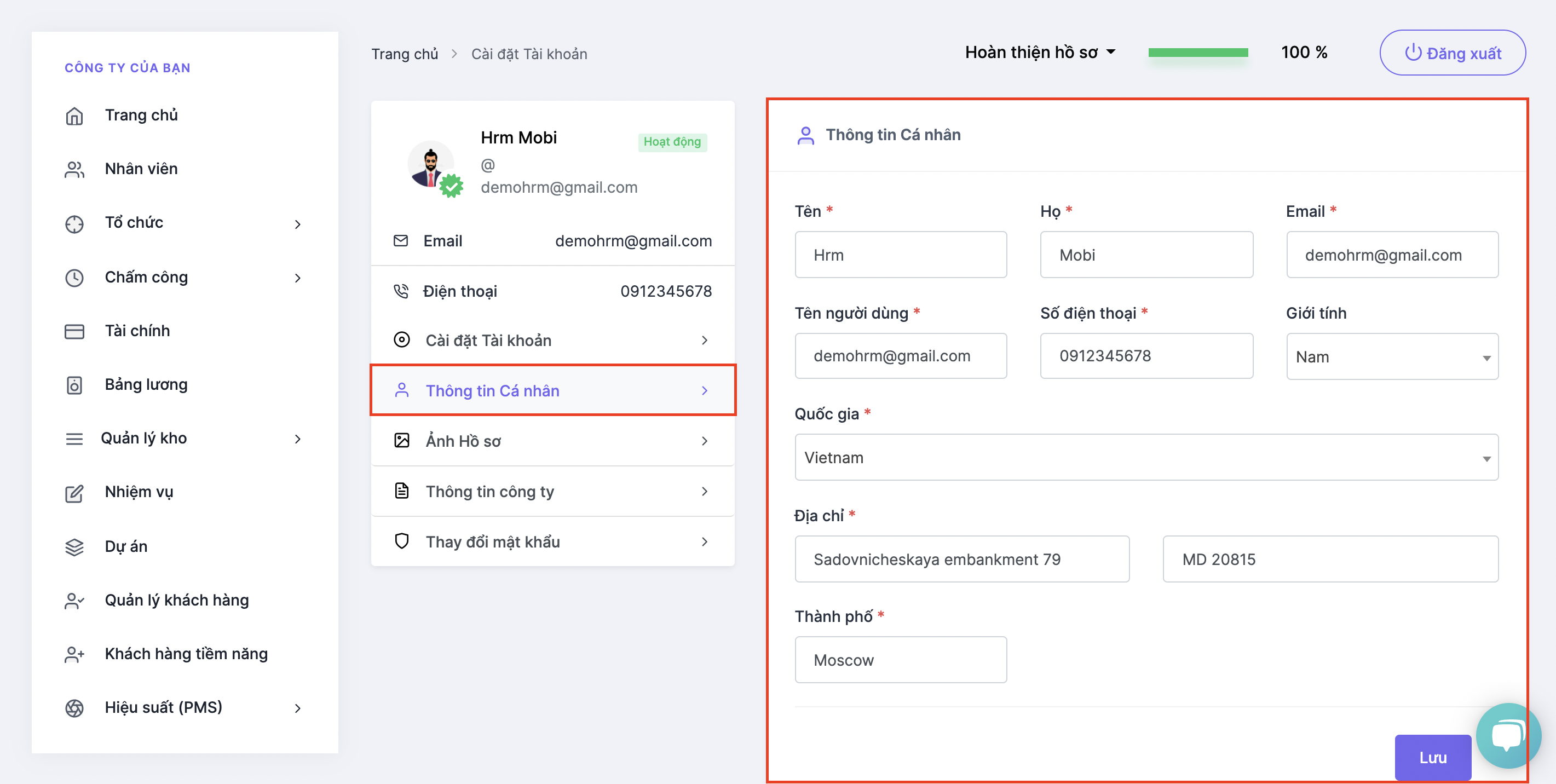Click the edit icon beside Nhiệm vụ
Image resolution: width=1556 pixels, height=784 pixels.
tap(74, 493)
